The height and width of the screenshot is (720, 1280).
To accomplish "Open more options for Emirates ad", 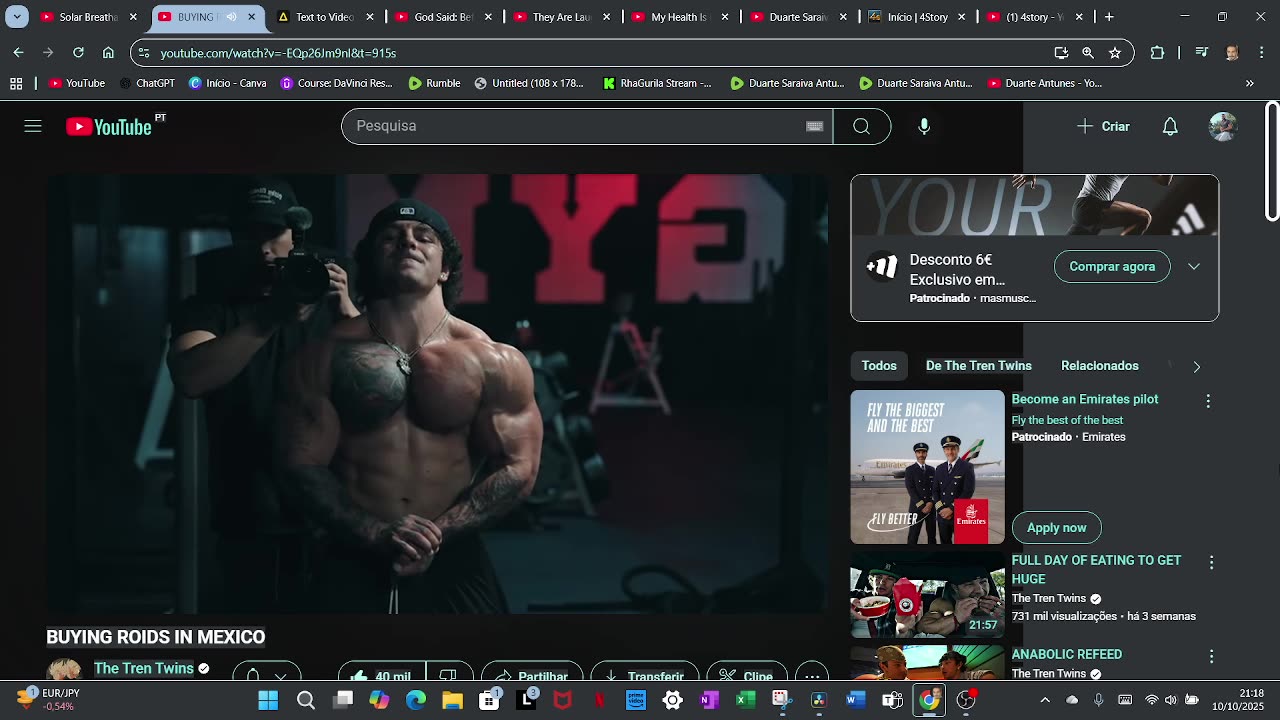I will coord(1208,401).
